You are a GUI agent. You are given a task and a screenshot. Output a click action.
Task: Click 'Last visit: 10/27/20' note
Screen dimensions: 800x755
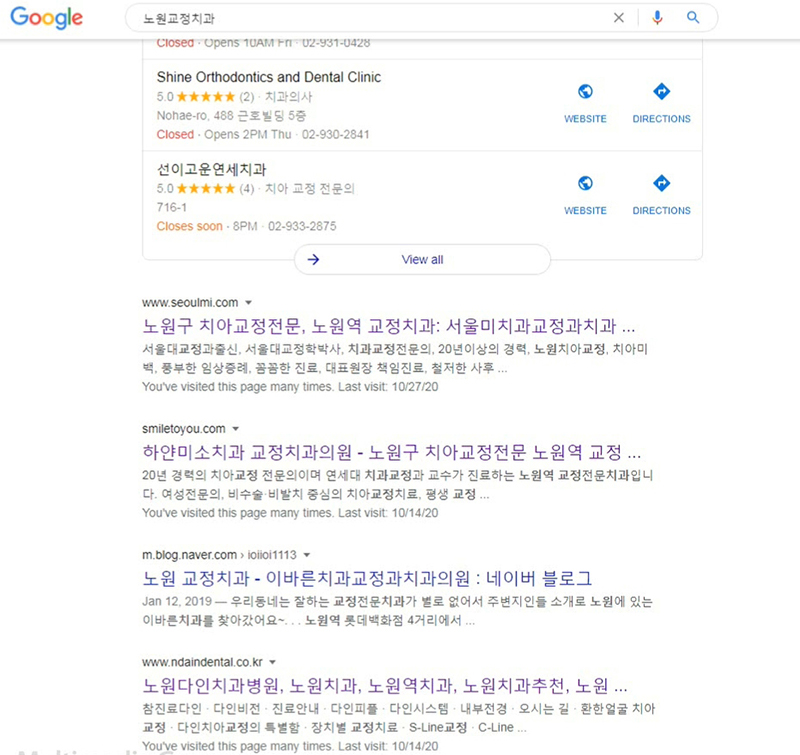click(x=388, y=387)
